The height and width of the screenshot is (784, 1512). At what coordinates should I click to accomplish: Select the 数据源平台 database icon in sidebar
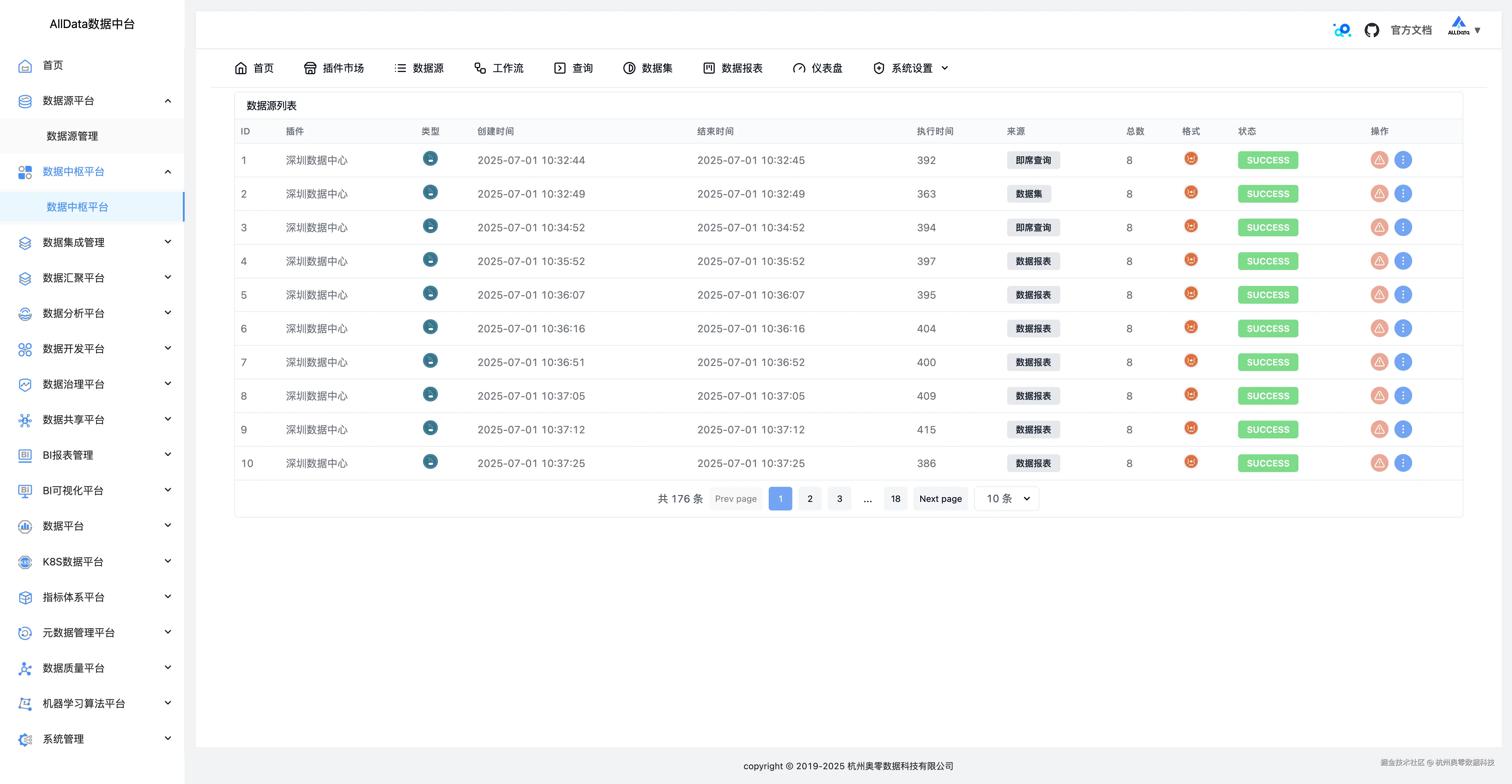pyautogui.click(x=25, y=101)
